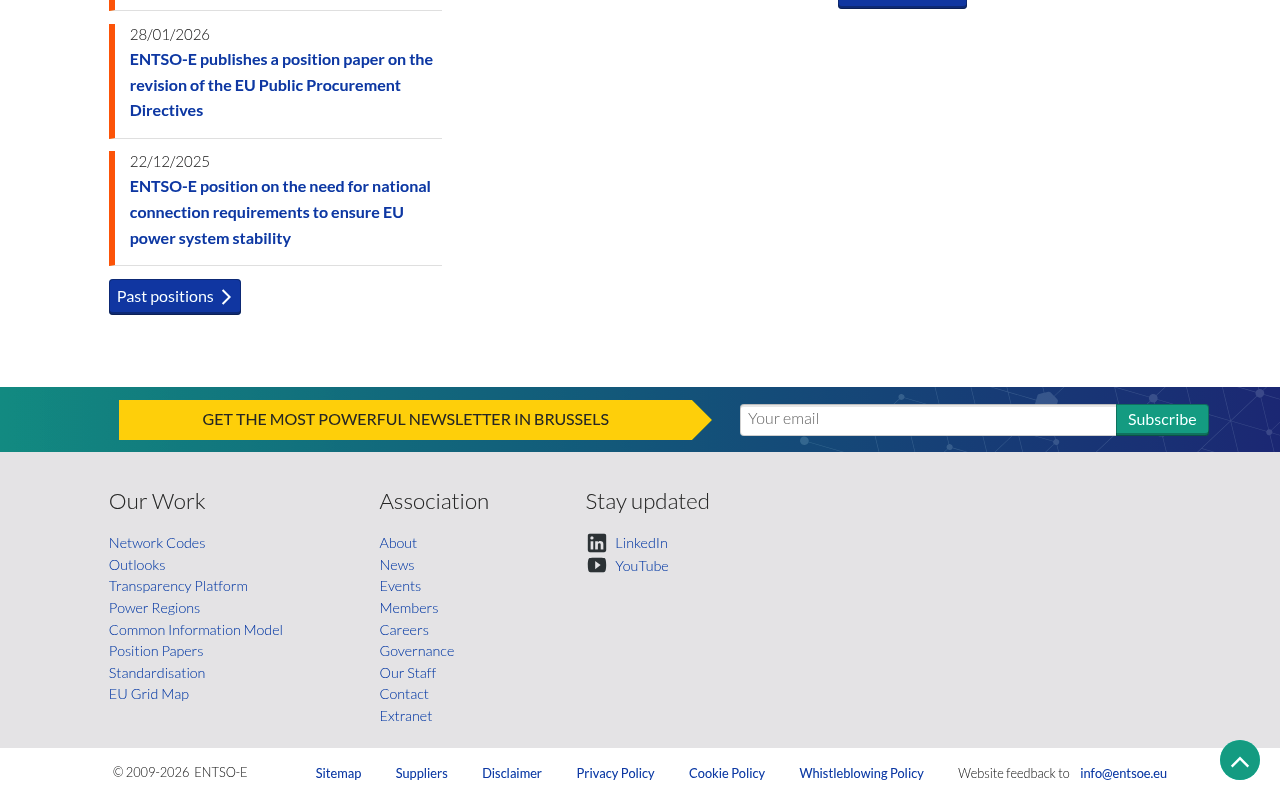
Task: Click the Stay updated footer heading
Action: point(648,501)
